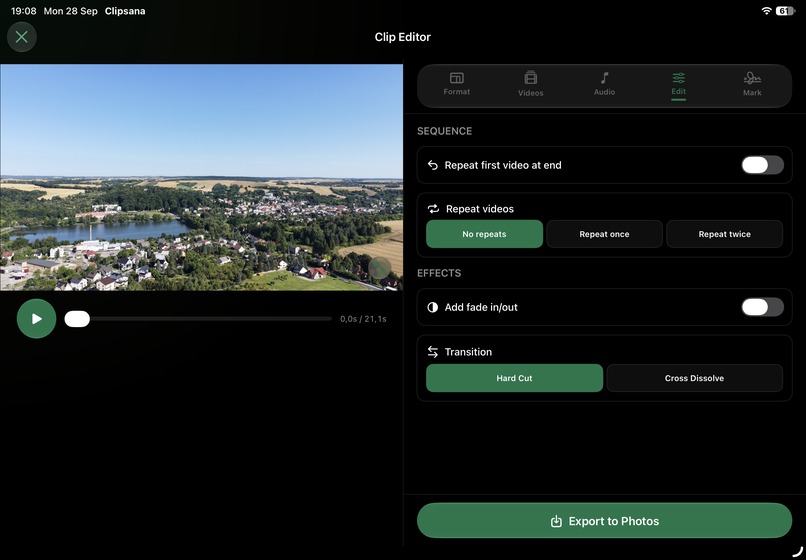
Task: Play the video preview
Action: tap(36, 319)
